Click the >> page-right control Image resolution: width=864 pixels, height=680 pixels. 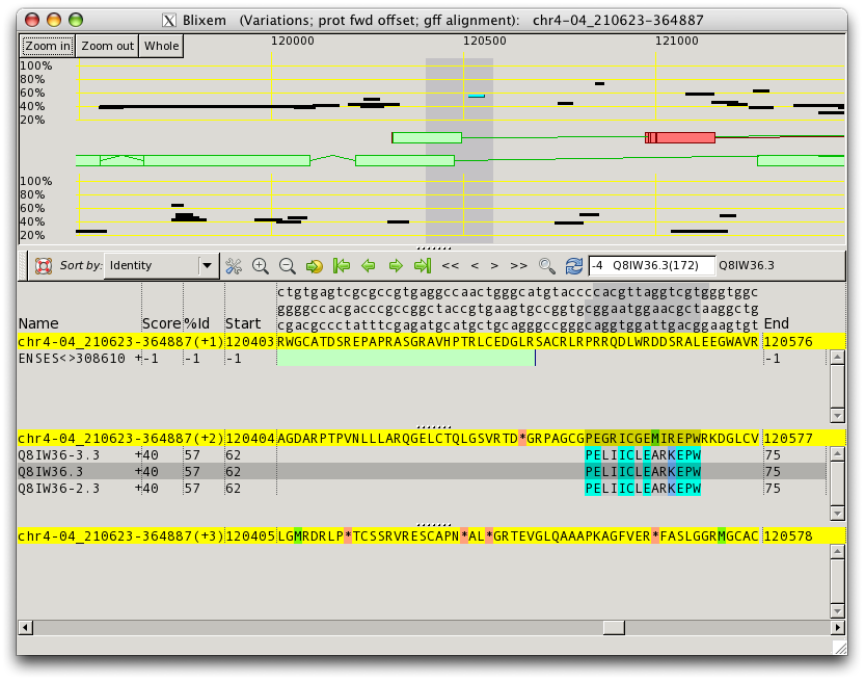(x=519, y=266)
